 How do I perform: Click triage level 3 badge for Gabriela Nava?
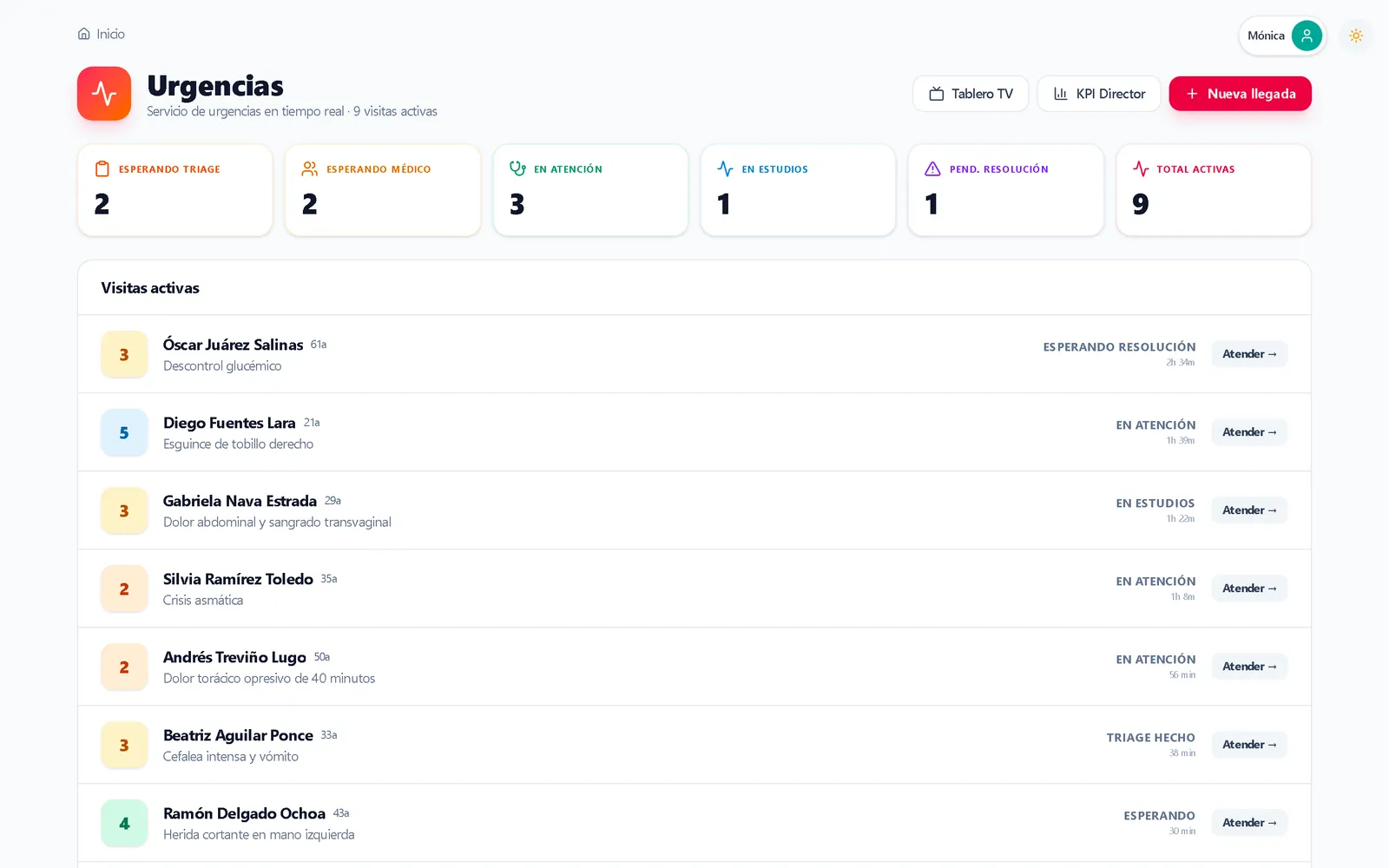tap(124, 510)
